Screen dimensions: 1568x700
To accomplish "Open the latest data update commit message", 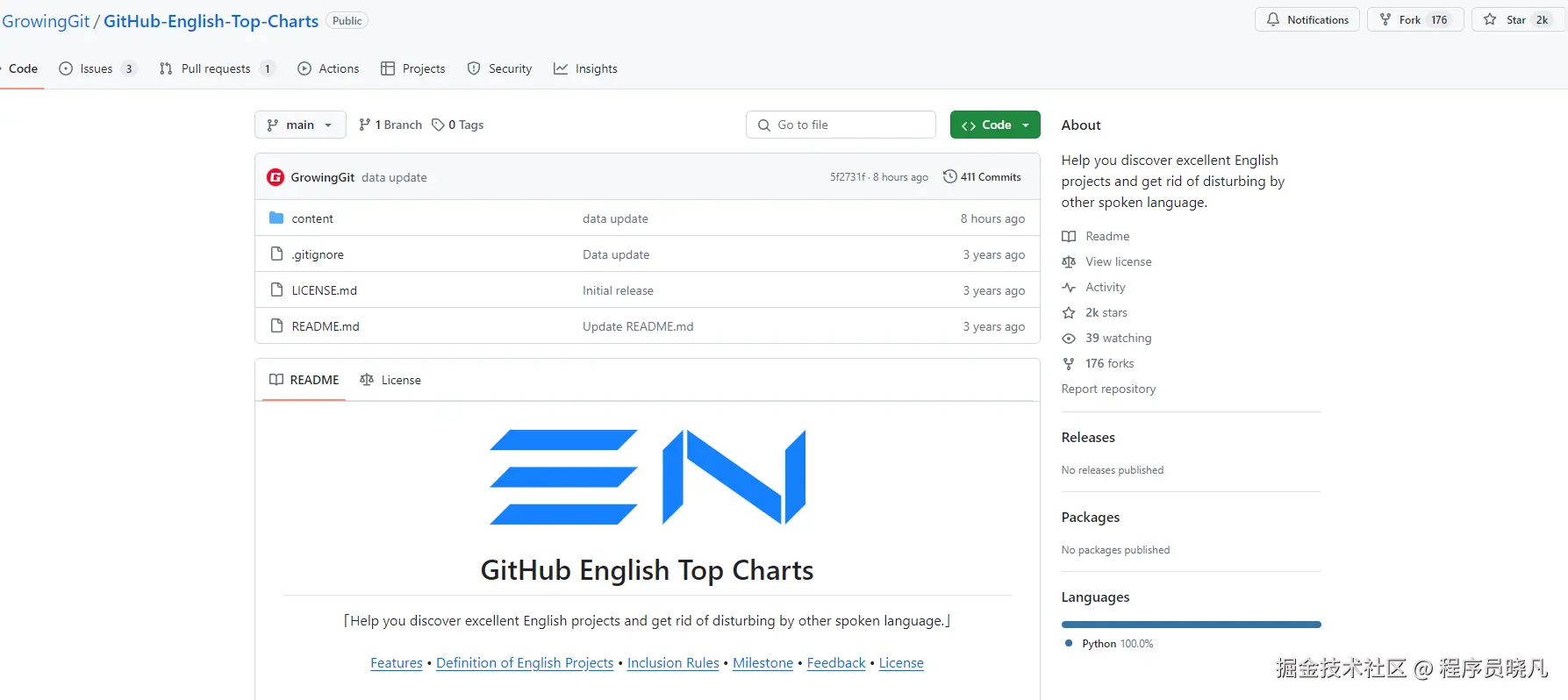I will 394,177.
